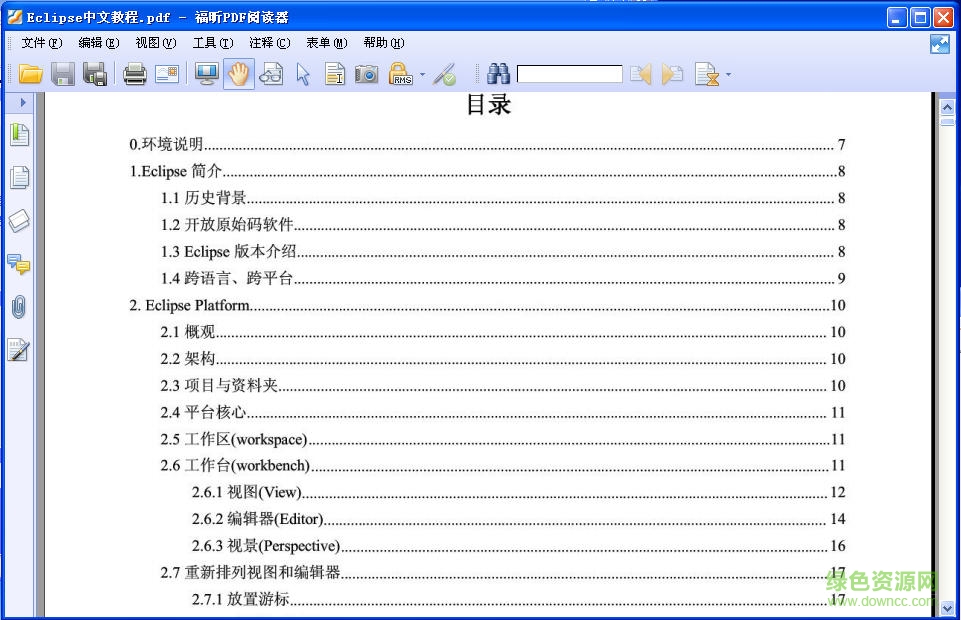The height and width of the screenshot is (620, 961).
Task: Select the Hand tool
Action: (239, 73)
